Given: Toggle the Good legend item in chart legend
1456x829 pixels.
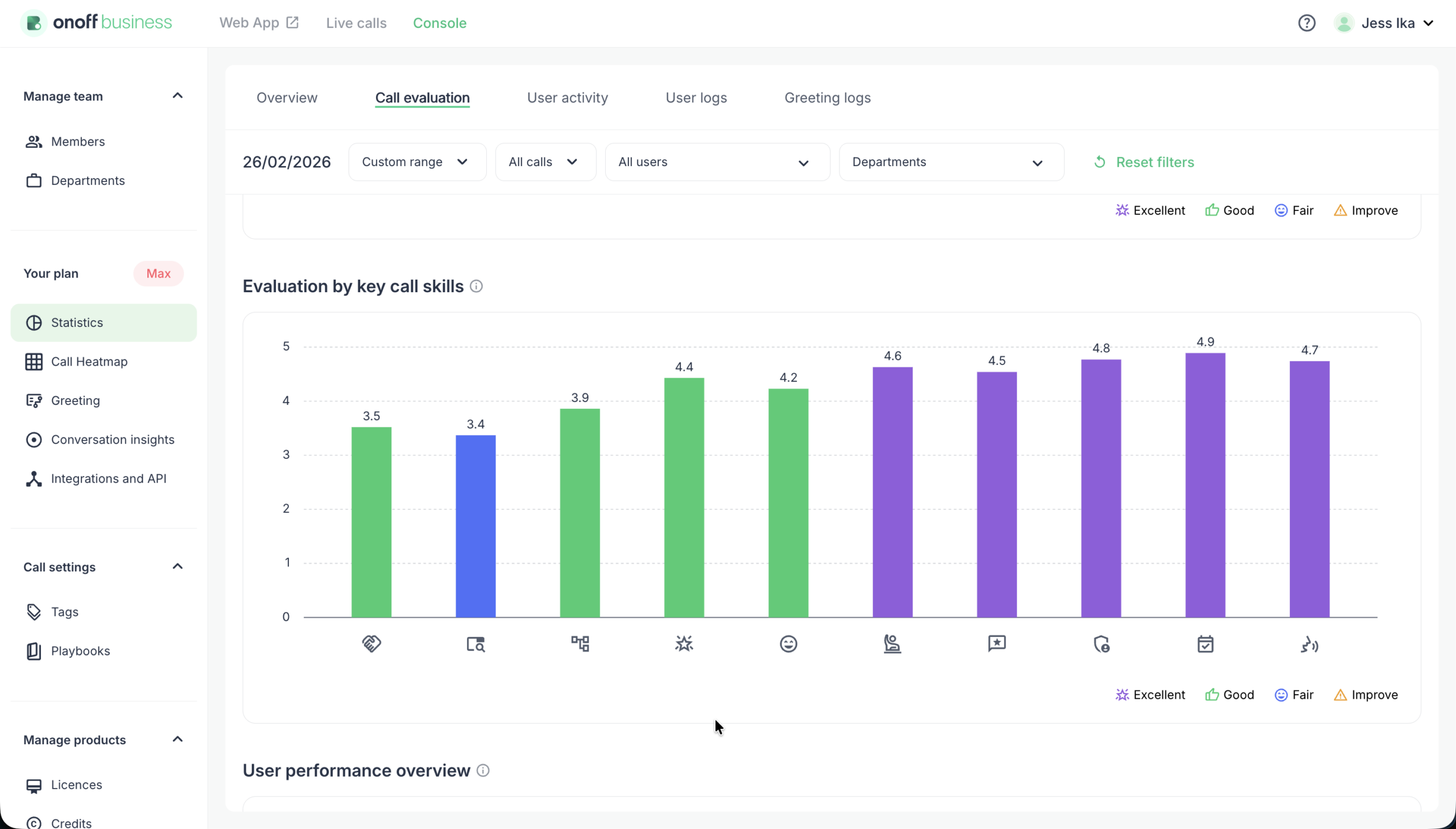Looking at the screenshot, I should pos(1230,694).
